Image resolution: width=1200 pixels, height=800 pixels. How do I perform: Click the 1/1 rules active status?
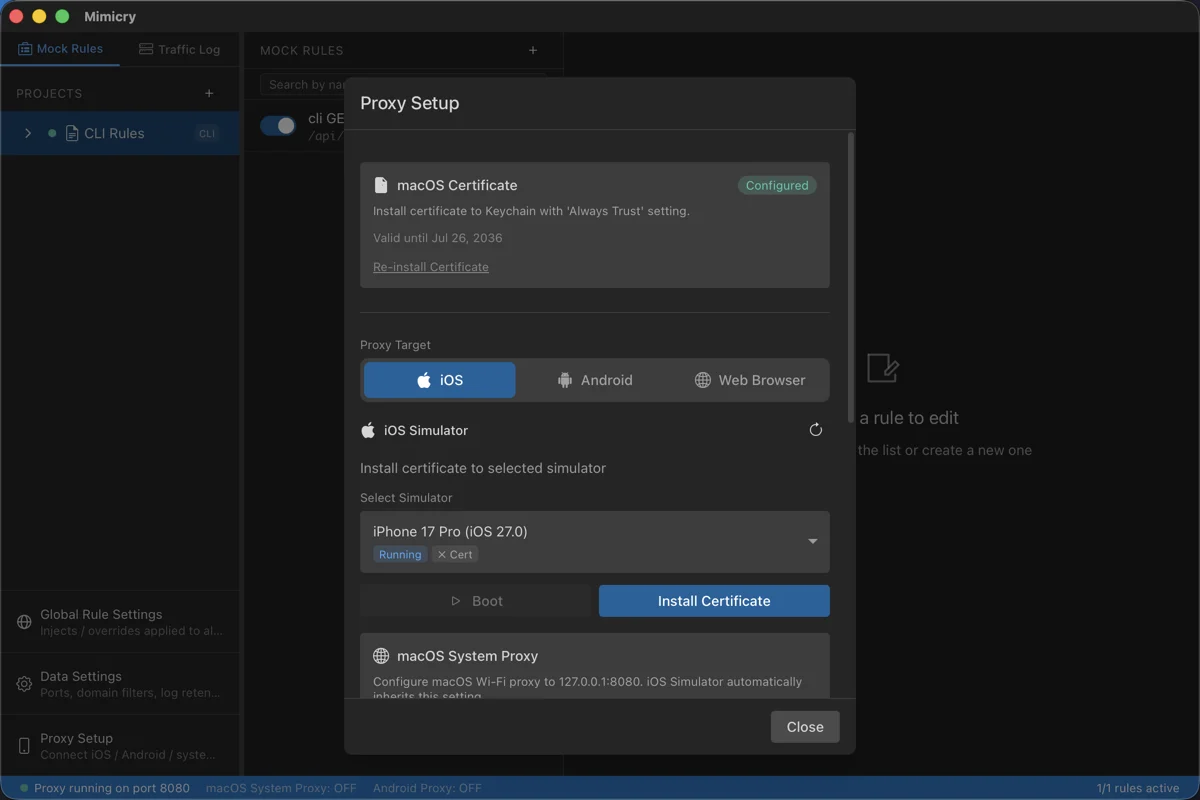[1138, 788]
